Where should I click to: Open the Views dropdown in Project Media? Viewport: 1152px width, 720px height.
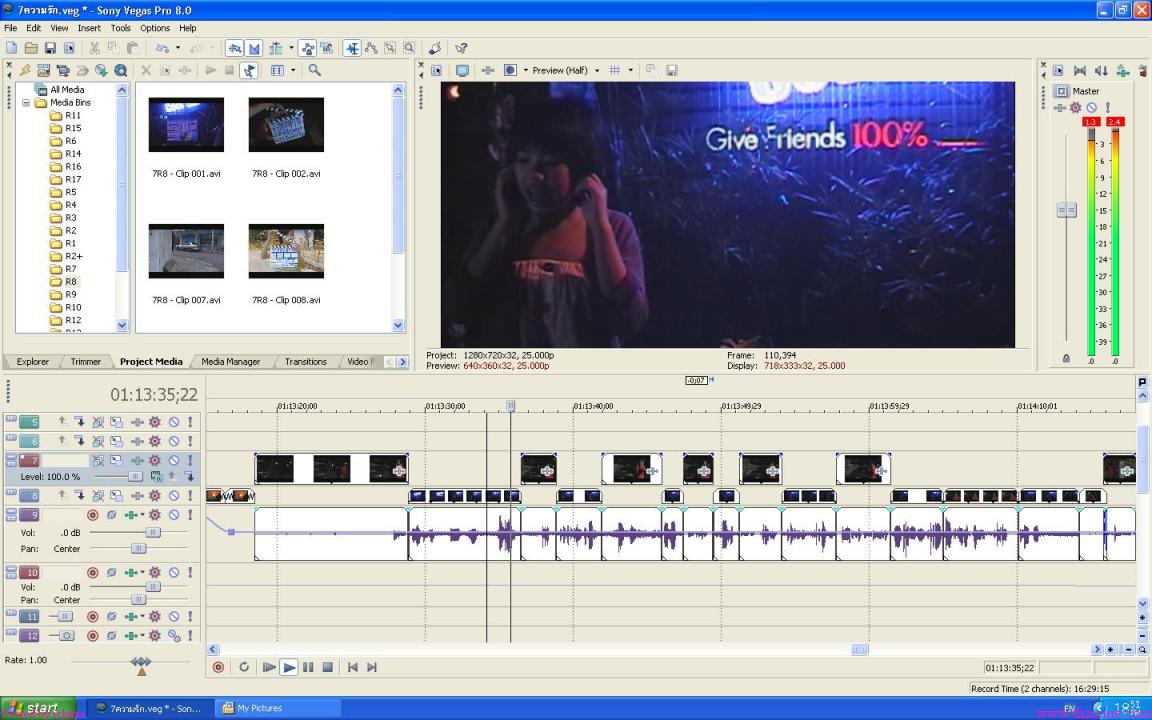(293, 71)
